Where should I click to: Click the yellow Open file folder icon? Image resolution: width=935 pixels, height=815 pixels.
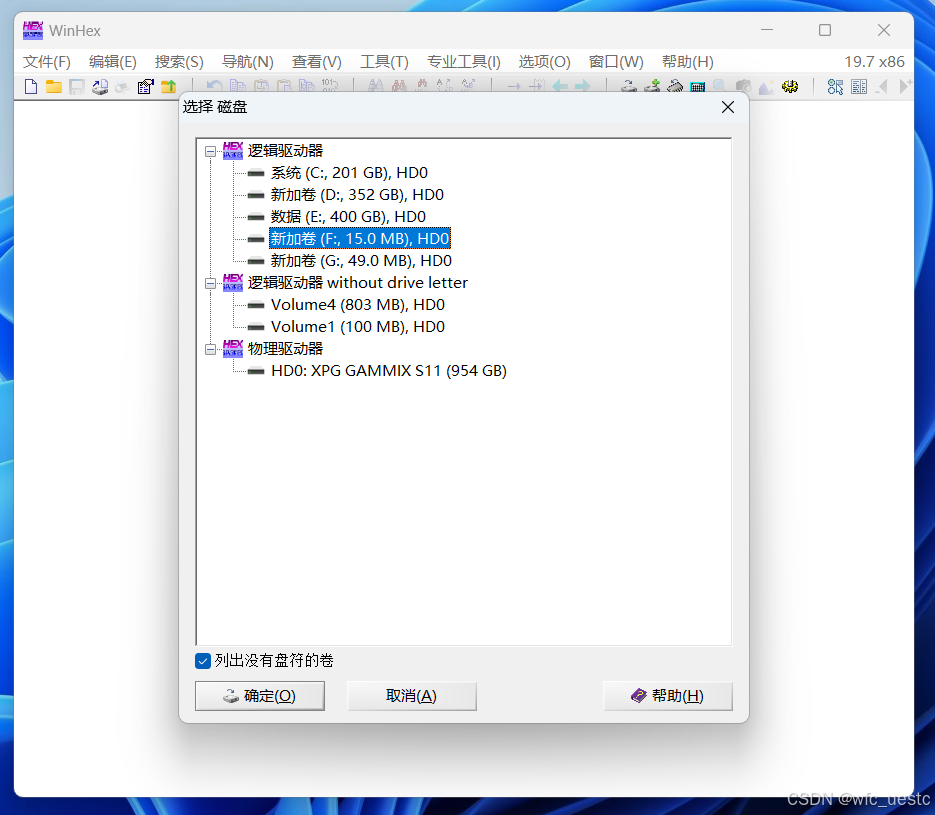(x=54, y=86)
